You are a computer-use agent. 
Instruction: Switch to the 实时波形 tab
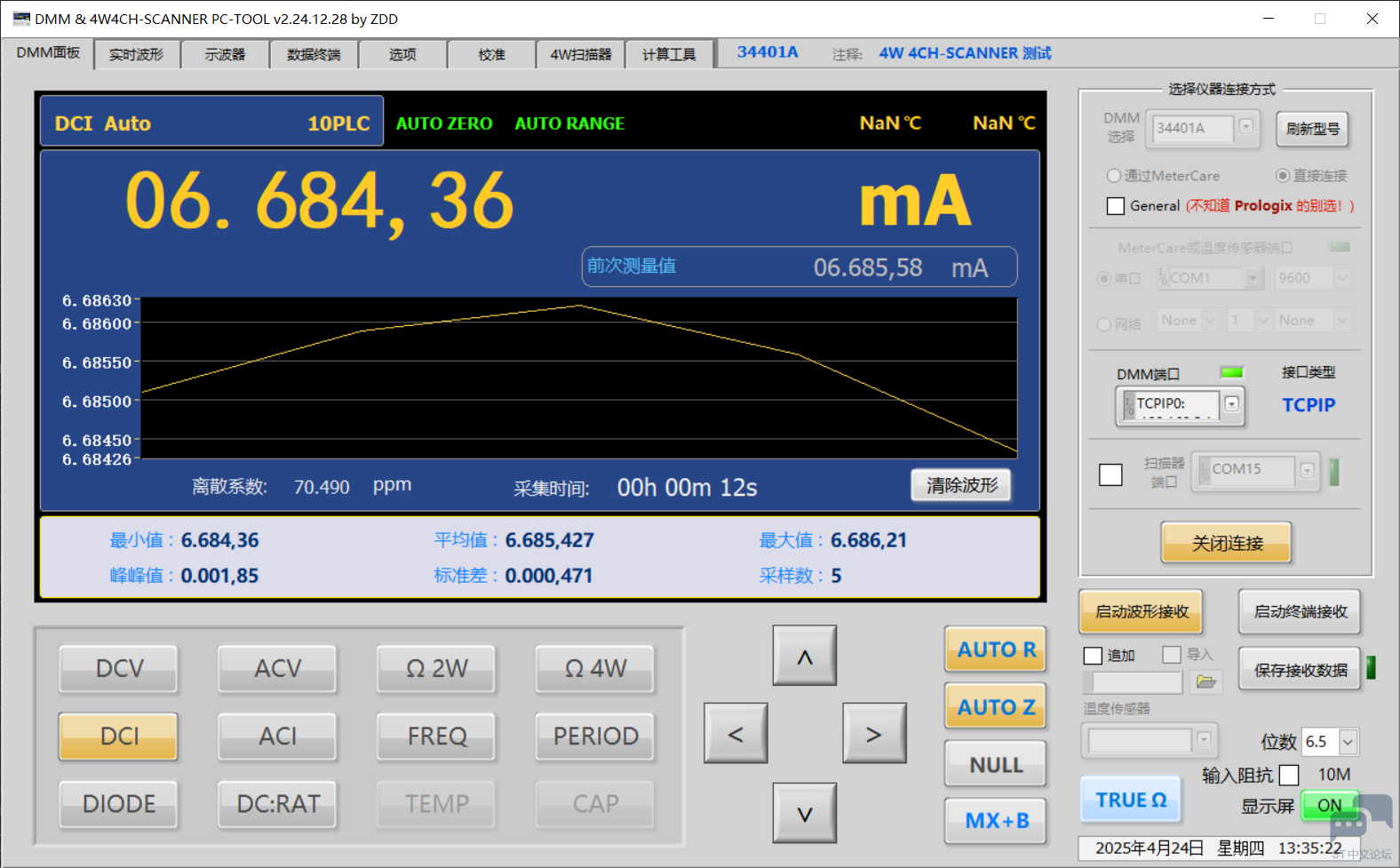pos(136,54)
